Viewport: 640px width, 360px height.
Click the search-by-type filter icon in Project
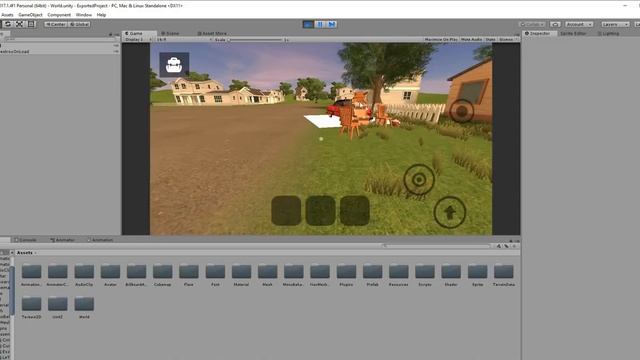pos(499,246)
